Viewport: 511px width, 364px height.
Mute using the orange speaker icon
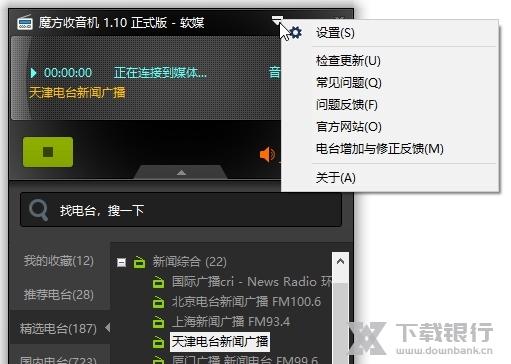click(x=267, y=154)
